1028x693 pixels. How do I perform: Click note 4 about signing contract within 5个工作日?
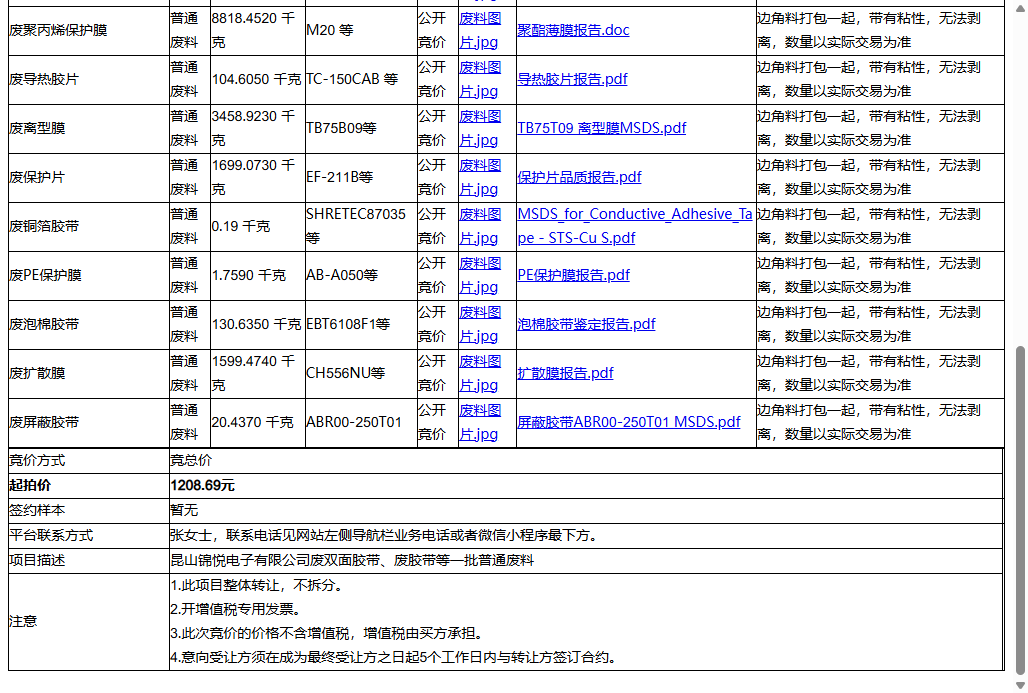[395, 658]
